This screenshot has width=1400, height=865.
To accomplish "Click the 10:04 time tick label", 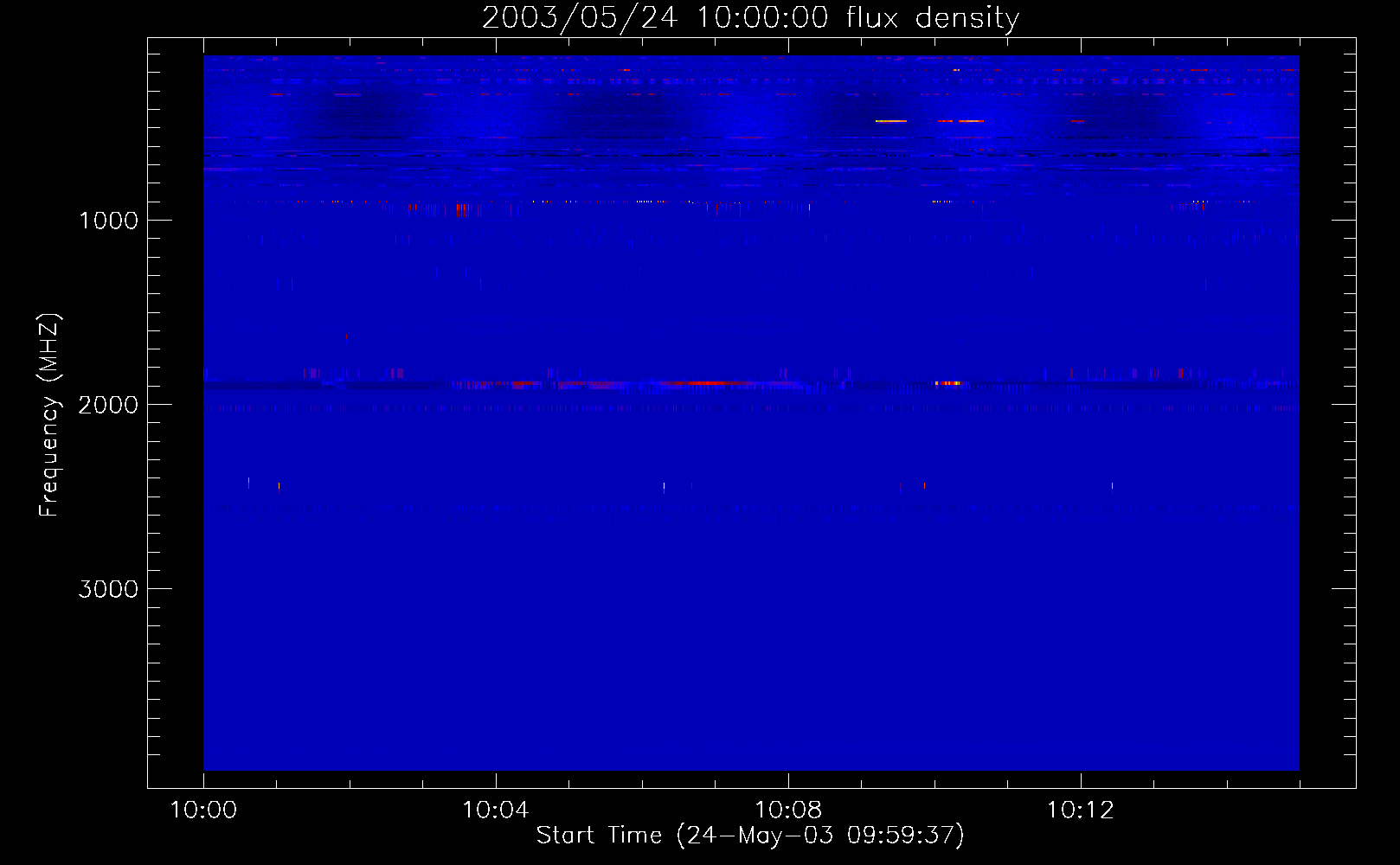I will click(496, 811).
